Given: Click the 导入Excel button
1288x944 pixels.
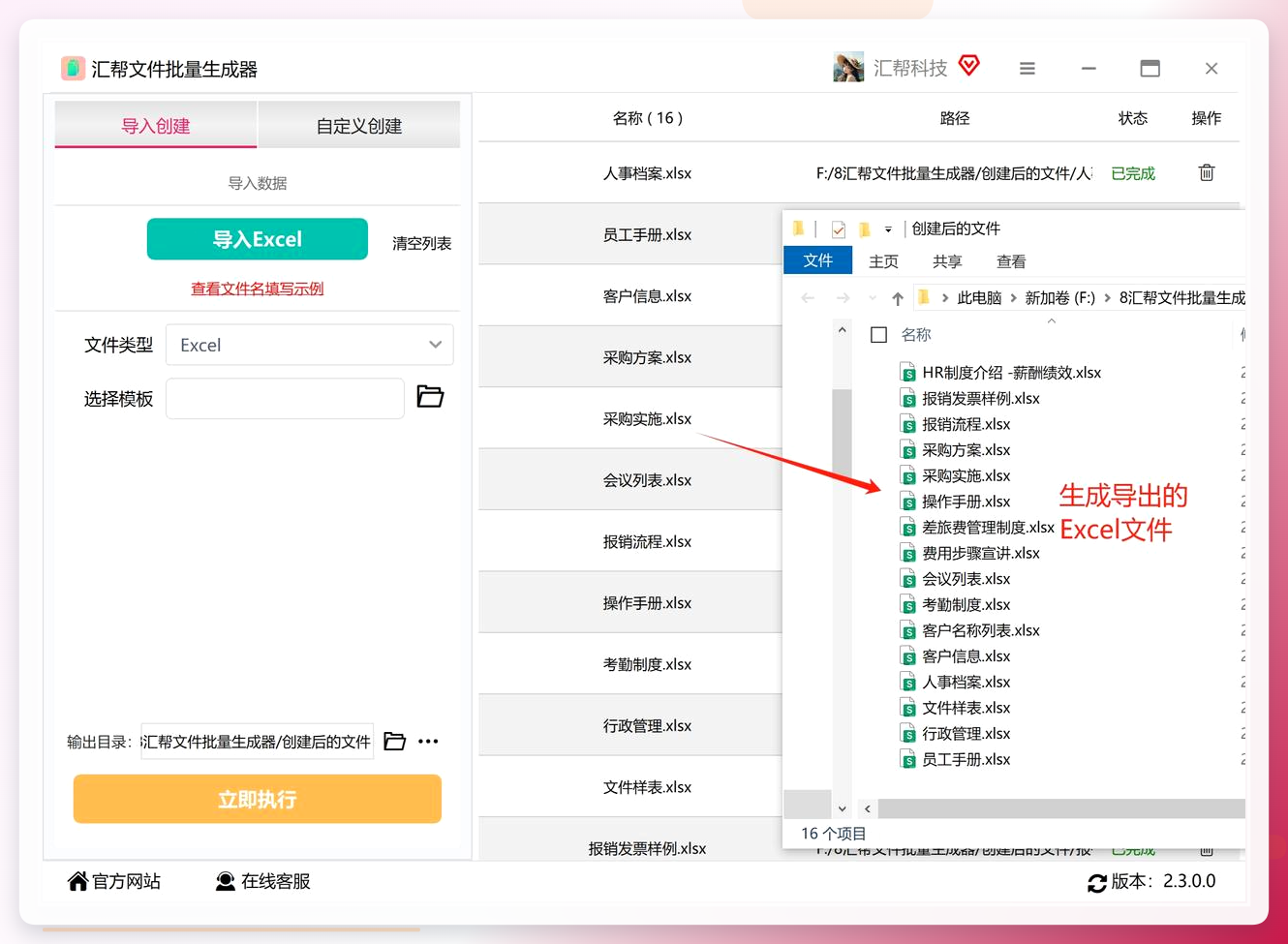Looking at the screenshot, I should (258, 239).
